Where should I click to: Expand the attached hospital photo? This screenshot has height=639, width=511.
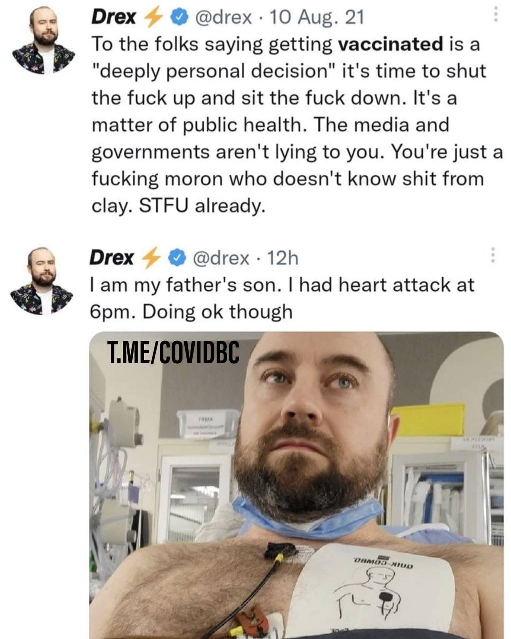pos(297,485)
